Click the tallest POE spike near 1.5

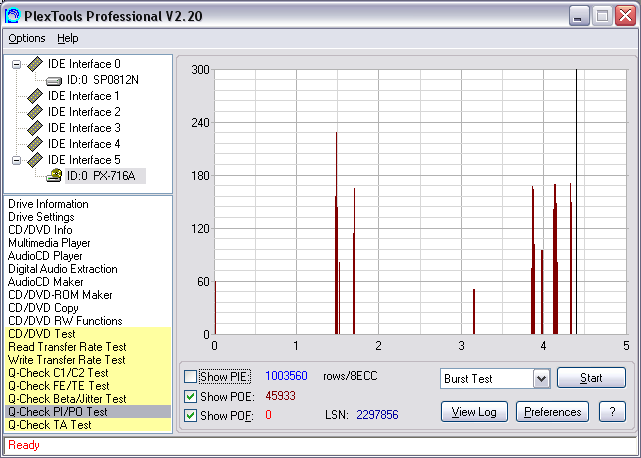click(x=336, y=233)
